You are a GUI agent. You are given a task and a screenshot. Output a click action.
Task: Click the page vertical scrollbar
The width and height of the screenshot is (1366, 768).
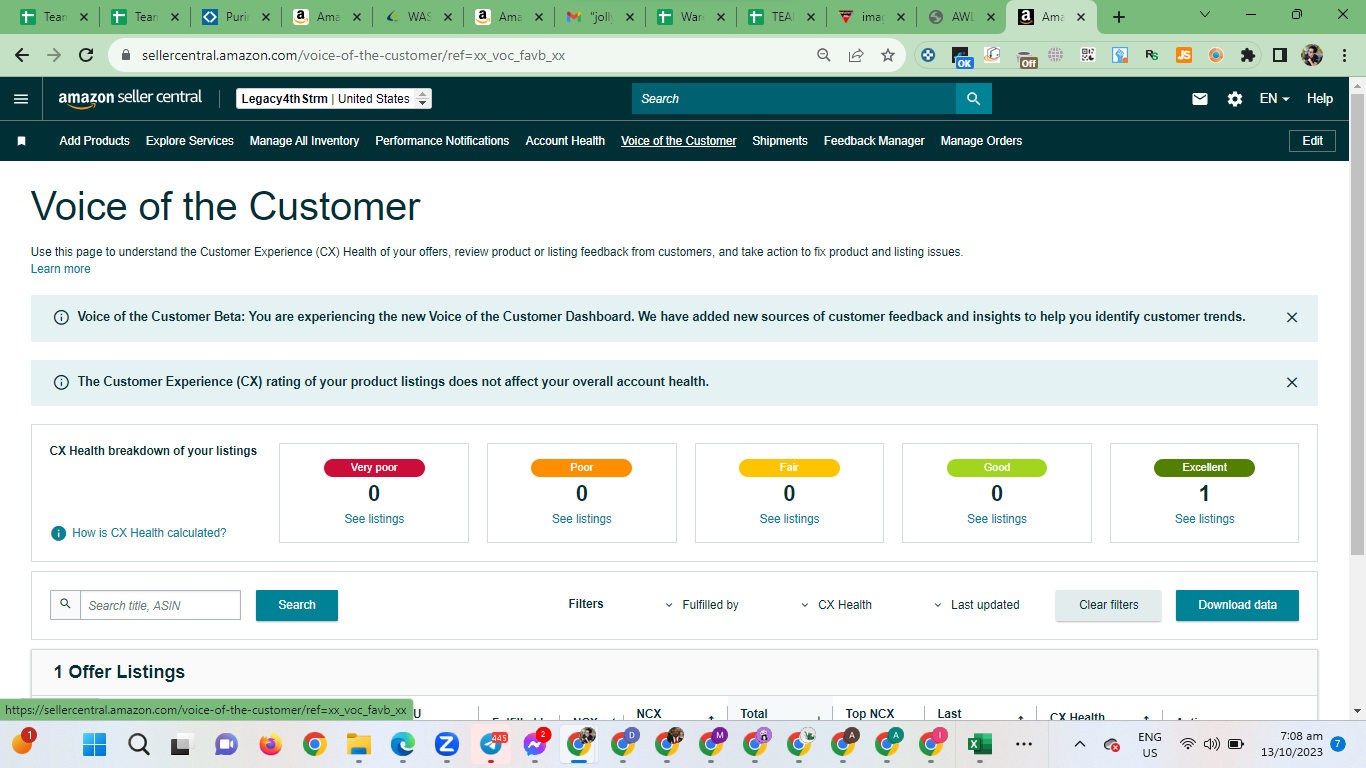pyautogui.click(x=1357, y=323)
